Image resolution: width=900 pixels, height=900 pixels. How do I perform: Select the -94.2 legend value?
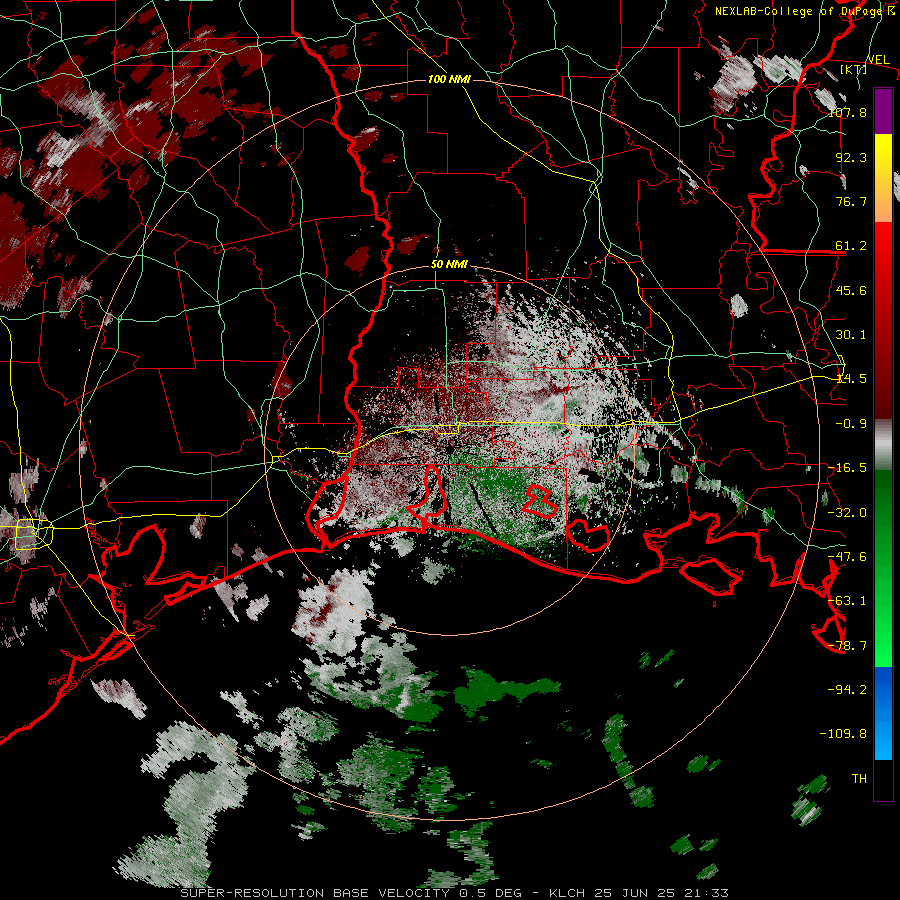point(847,690)
